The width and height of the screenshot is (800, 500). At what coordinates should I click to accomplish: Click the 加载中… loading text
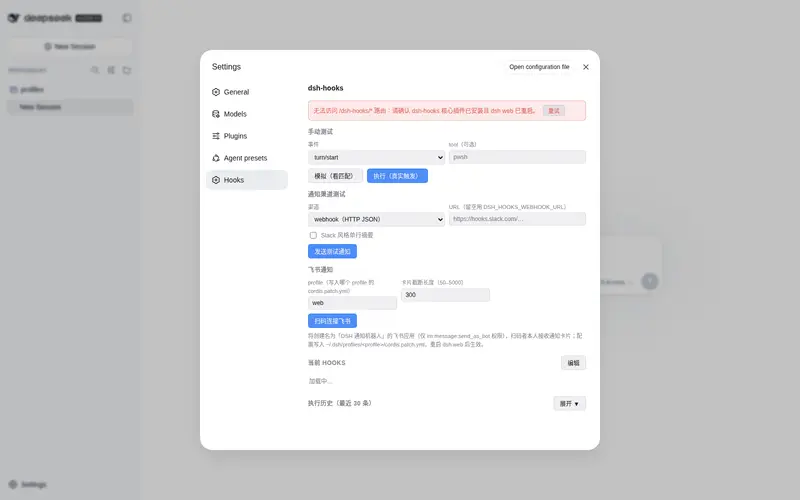click(x=320, y=381)
